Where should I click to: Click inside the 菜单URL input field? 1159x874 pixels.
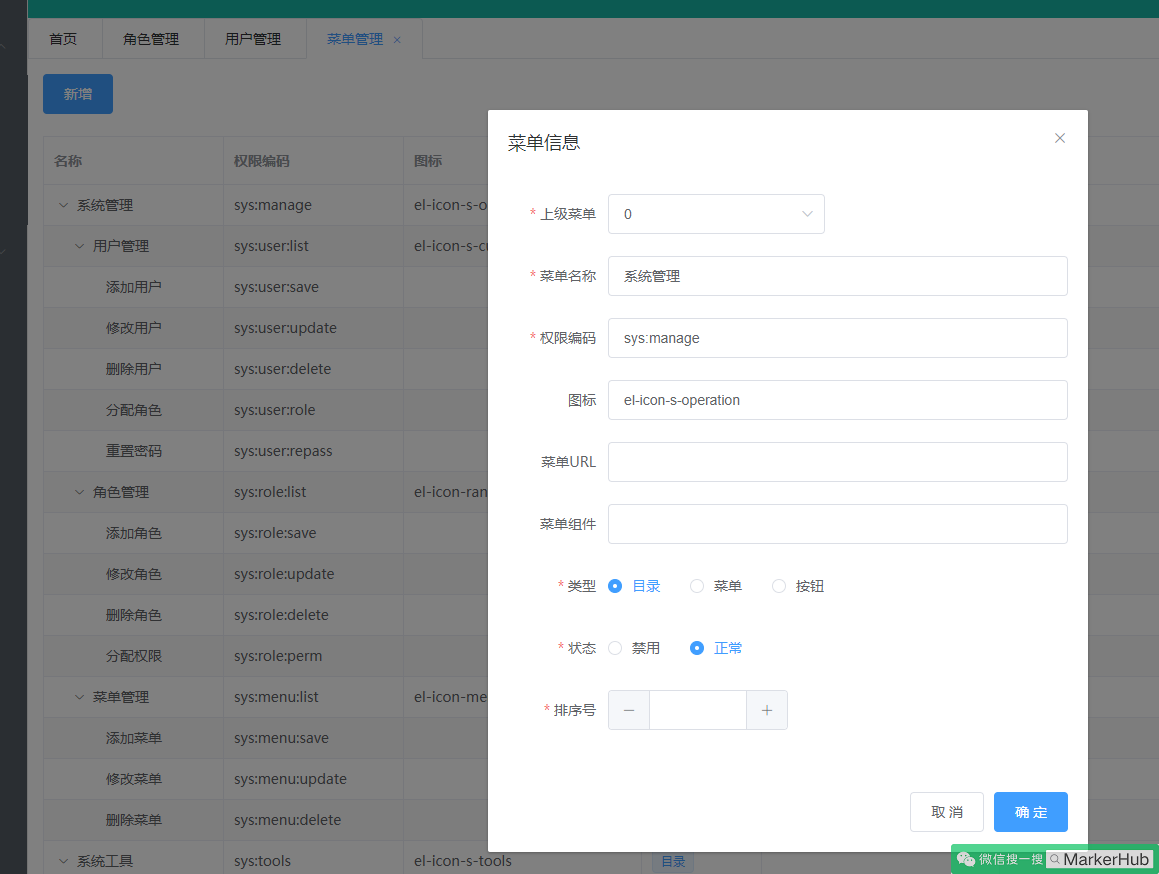point(837,462)
